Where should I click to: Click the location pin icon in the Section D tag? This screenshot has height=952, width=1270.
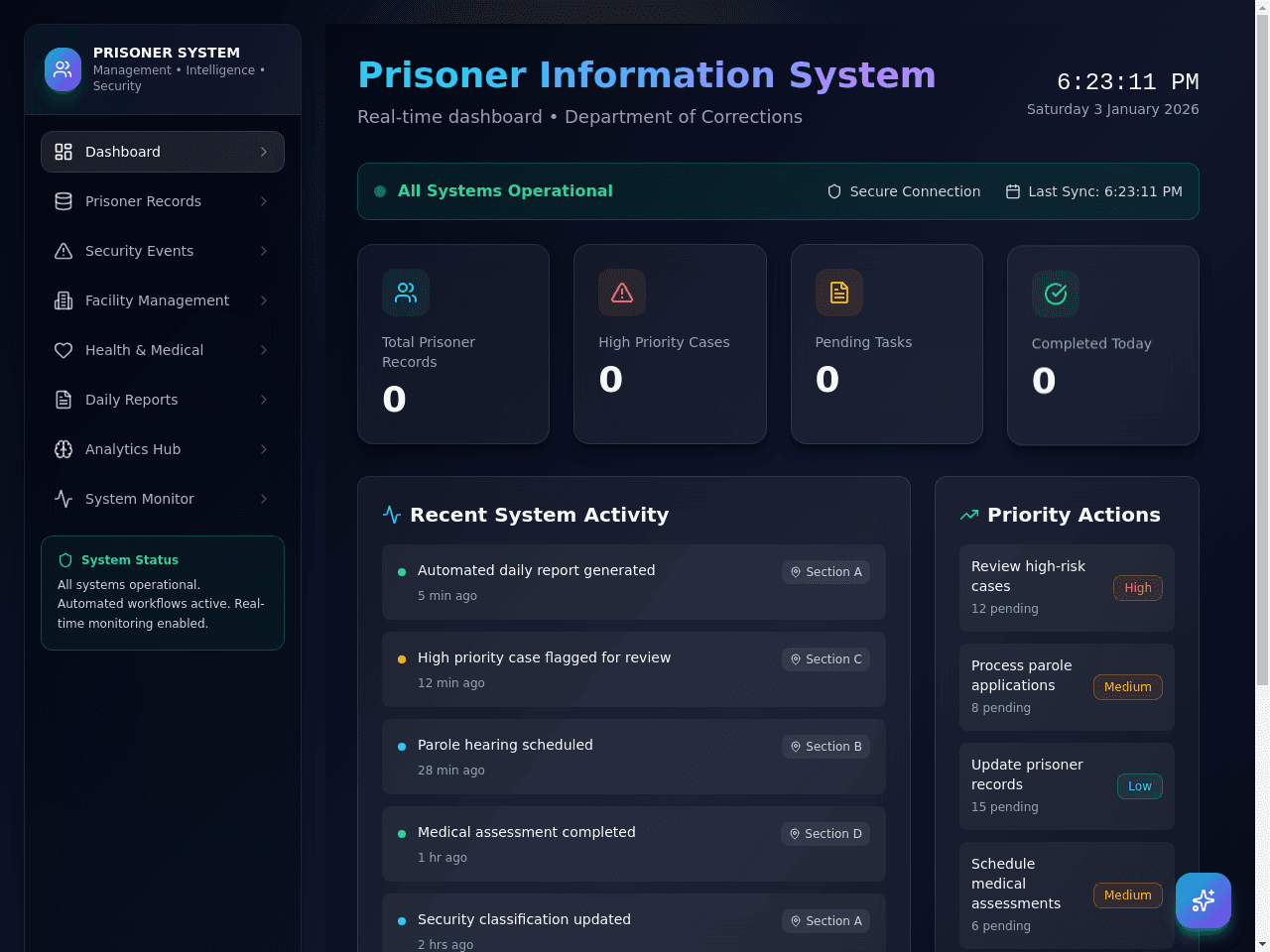794,834
